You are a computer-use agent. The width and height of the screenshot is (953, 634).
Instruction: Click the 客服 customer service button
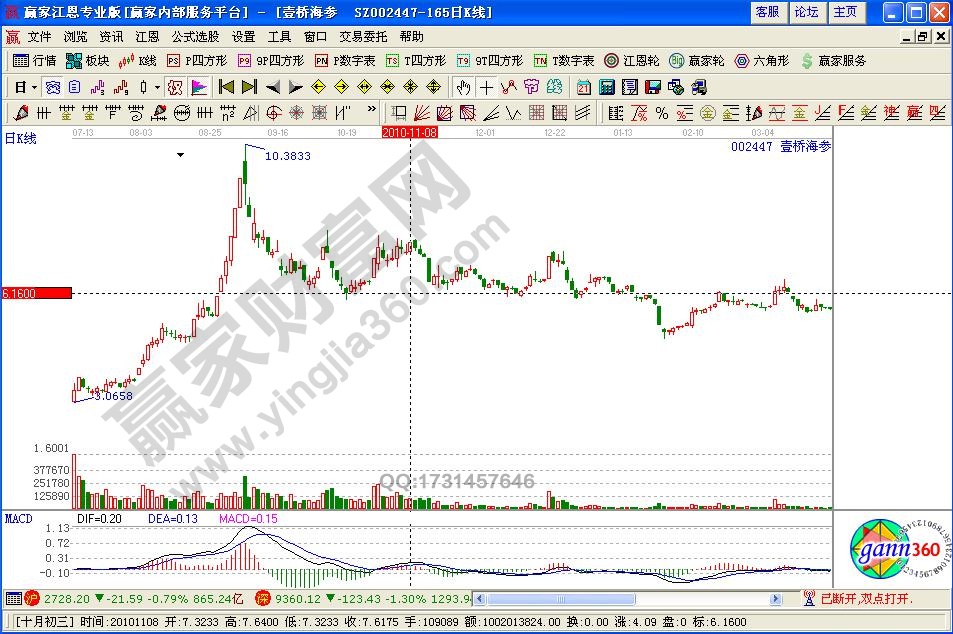point(767,12)
